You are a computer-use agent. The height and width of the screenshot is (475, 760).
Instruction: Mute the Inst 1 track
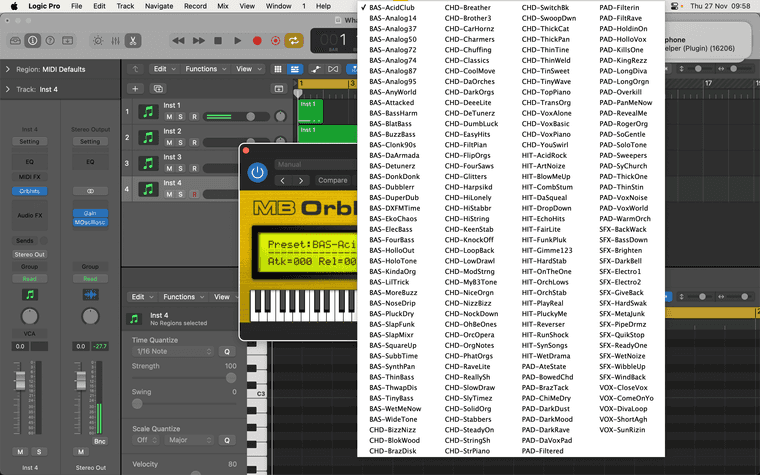pos(169,117)
